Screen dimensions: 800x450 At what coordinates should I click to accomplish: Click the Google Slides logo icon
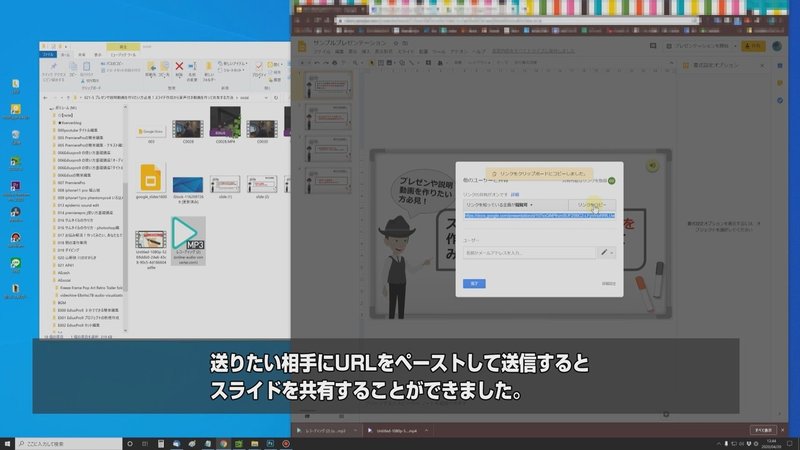click(x=302, y=46)
